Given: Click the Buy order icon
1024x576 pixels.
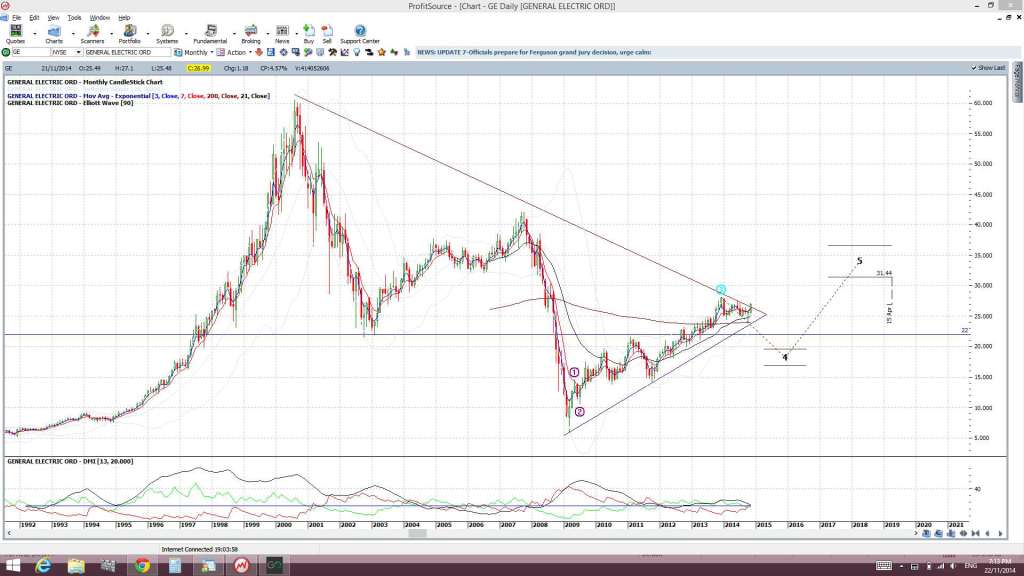Looking at the screenshot, I should click(x=309, y=34).
